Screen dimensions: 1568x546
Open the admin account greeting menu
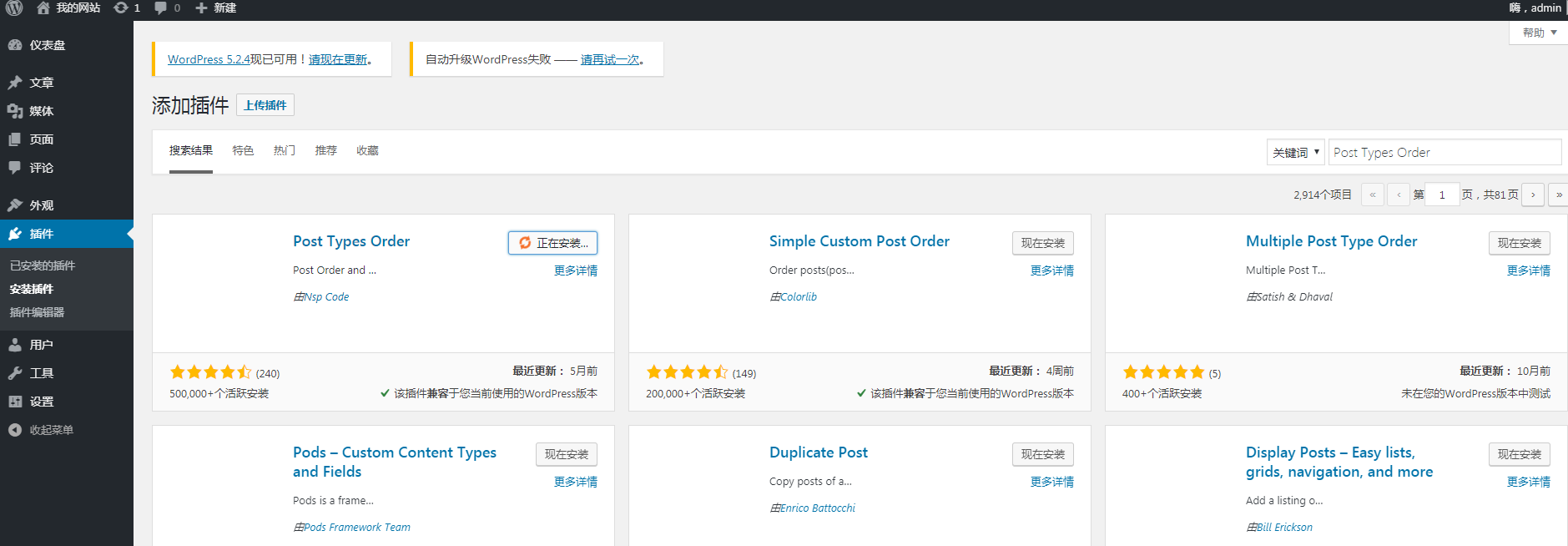tap(1535, 8)
